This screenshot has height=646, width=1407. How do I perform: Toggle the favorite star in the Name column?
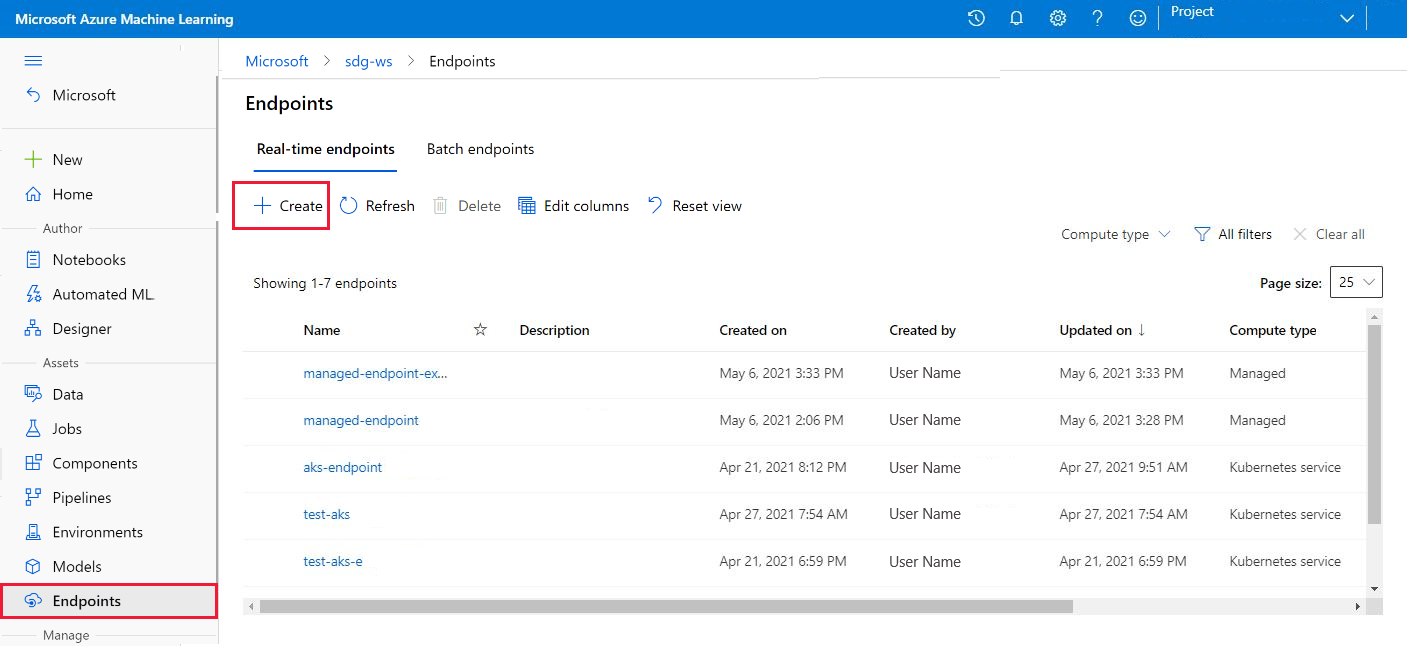click(480, 329)
